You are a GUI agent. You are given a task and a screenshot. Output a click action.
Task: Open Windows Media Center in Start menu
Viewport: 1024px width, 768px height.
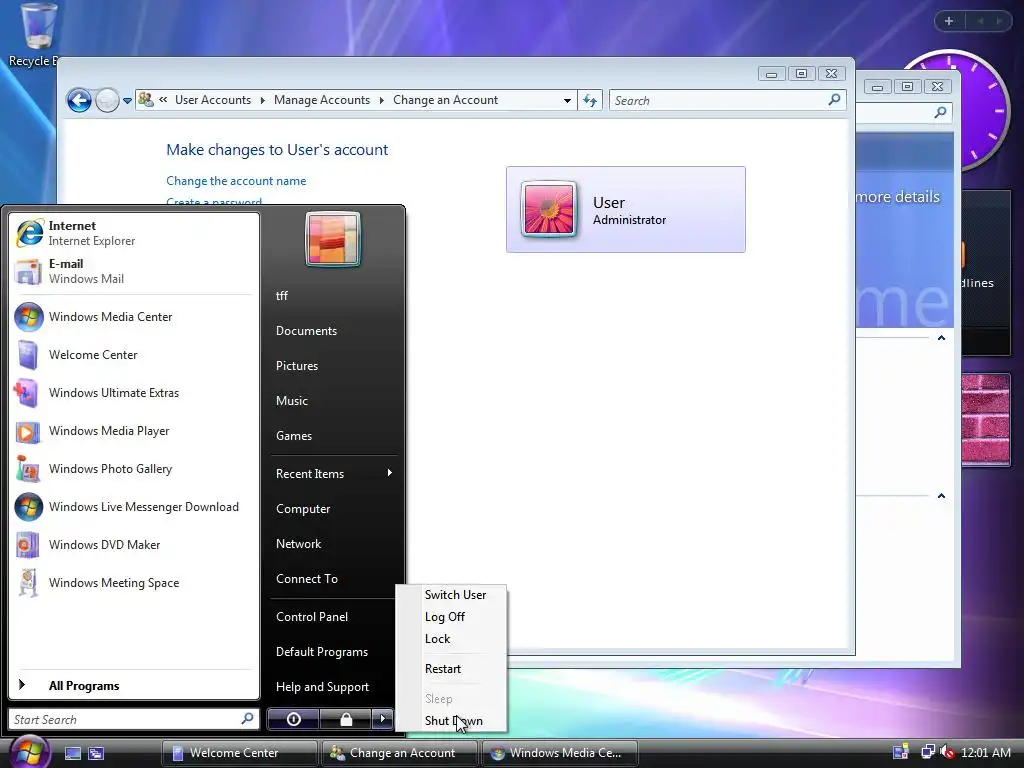click(134, 317)
